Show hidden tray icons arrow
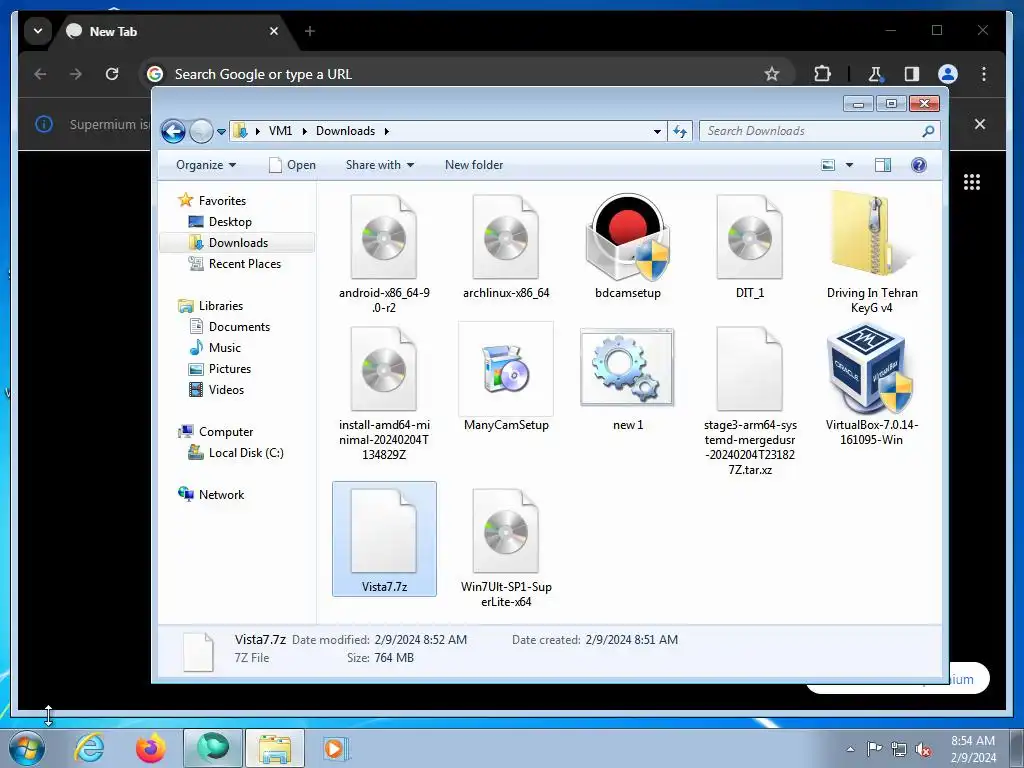The width and height of the screenshot is (1024, 768). [x=850, y=749]
